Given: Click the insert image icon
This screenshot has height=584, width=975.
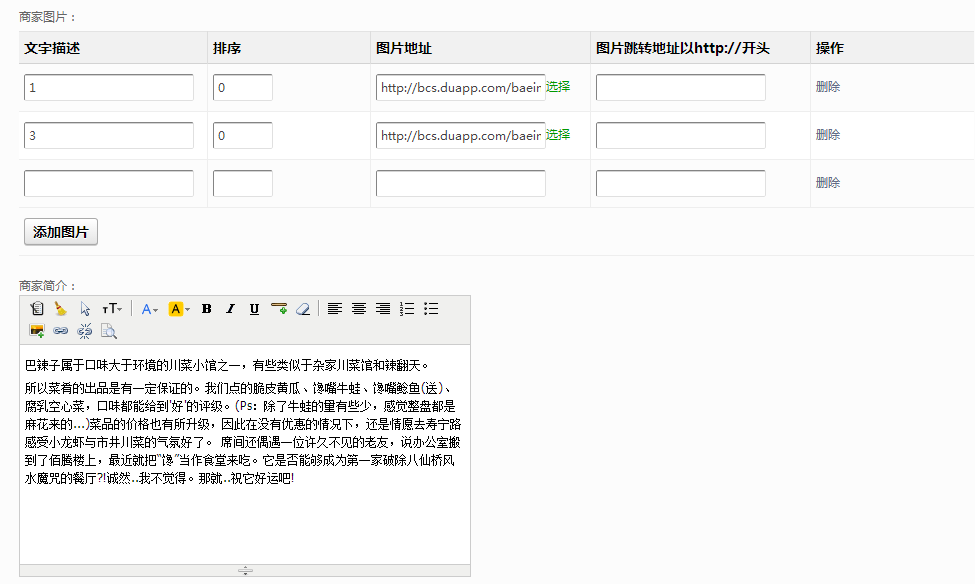Looking at the screenshot, I should (37, 330).
